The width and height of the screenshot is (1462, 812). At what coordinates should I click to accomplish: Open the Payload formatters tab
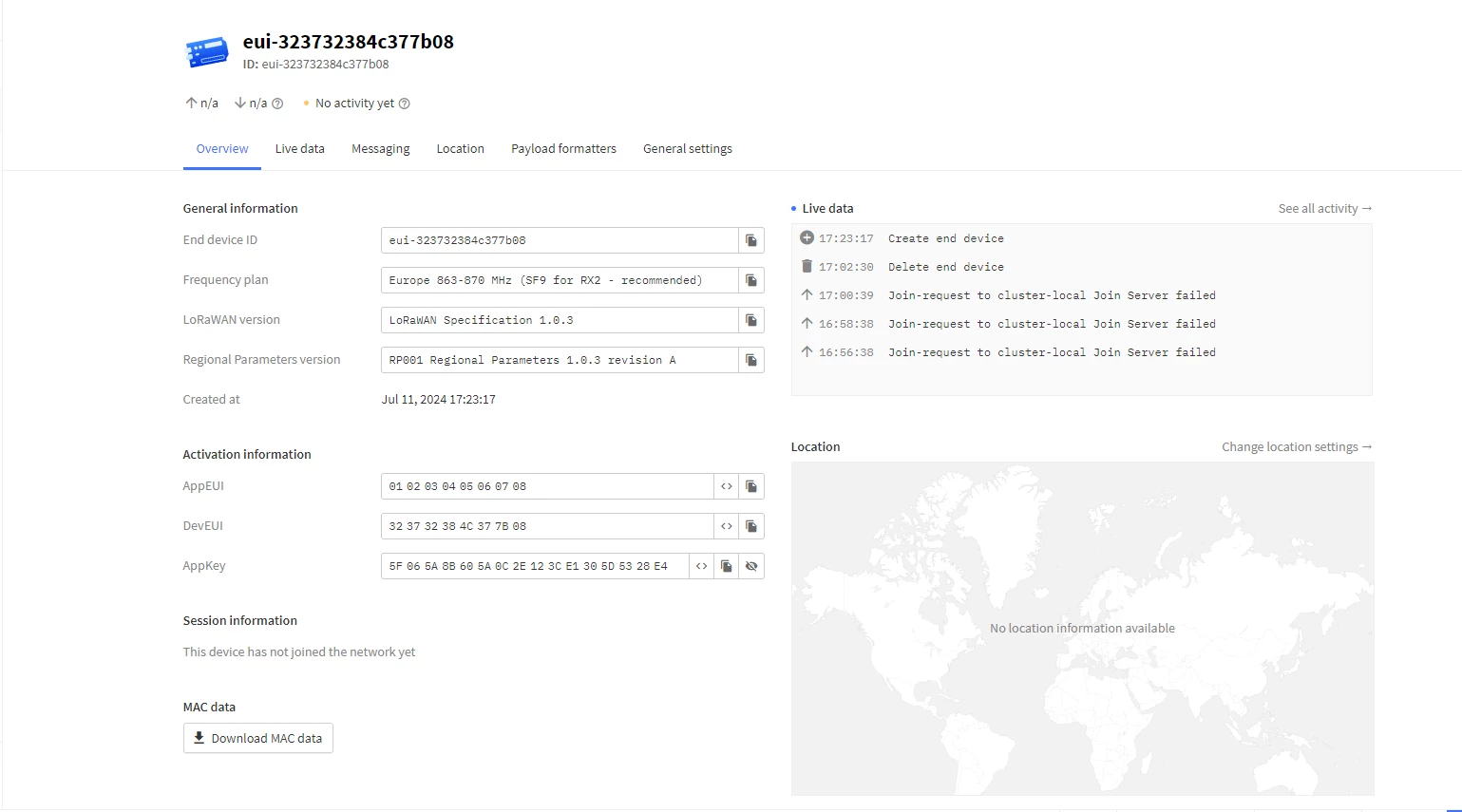click(x=563, y=149)
